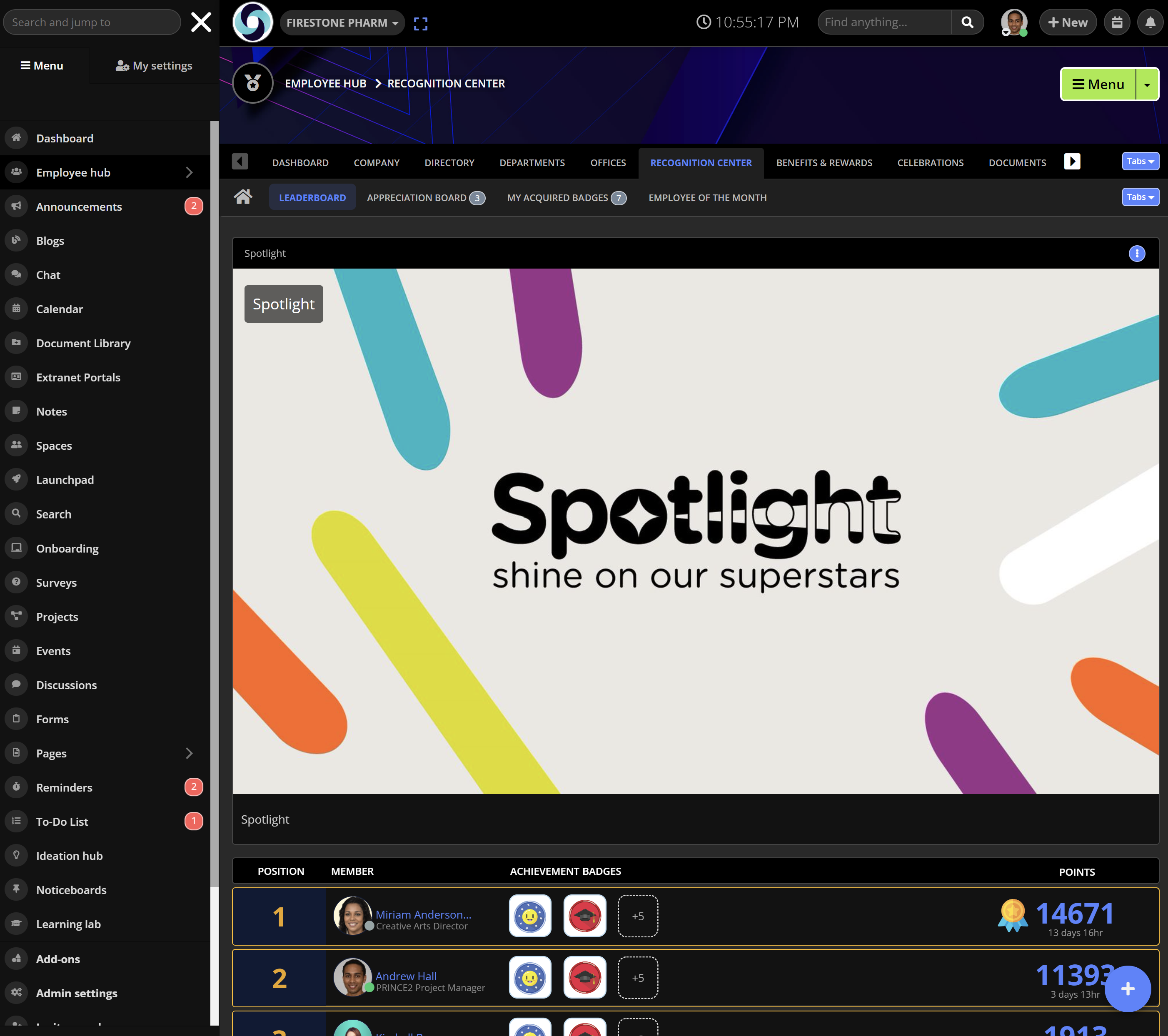Expand Pages submenu chevron
Image resolution: width=1168 pixels, height=1036 pixels.
tap(189, 753)
